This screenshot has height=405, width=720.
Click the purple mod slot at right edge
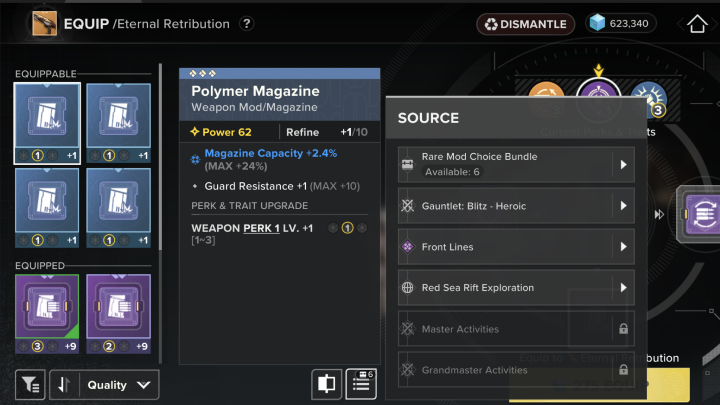[699, 214]
